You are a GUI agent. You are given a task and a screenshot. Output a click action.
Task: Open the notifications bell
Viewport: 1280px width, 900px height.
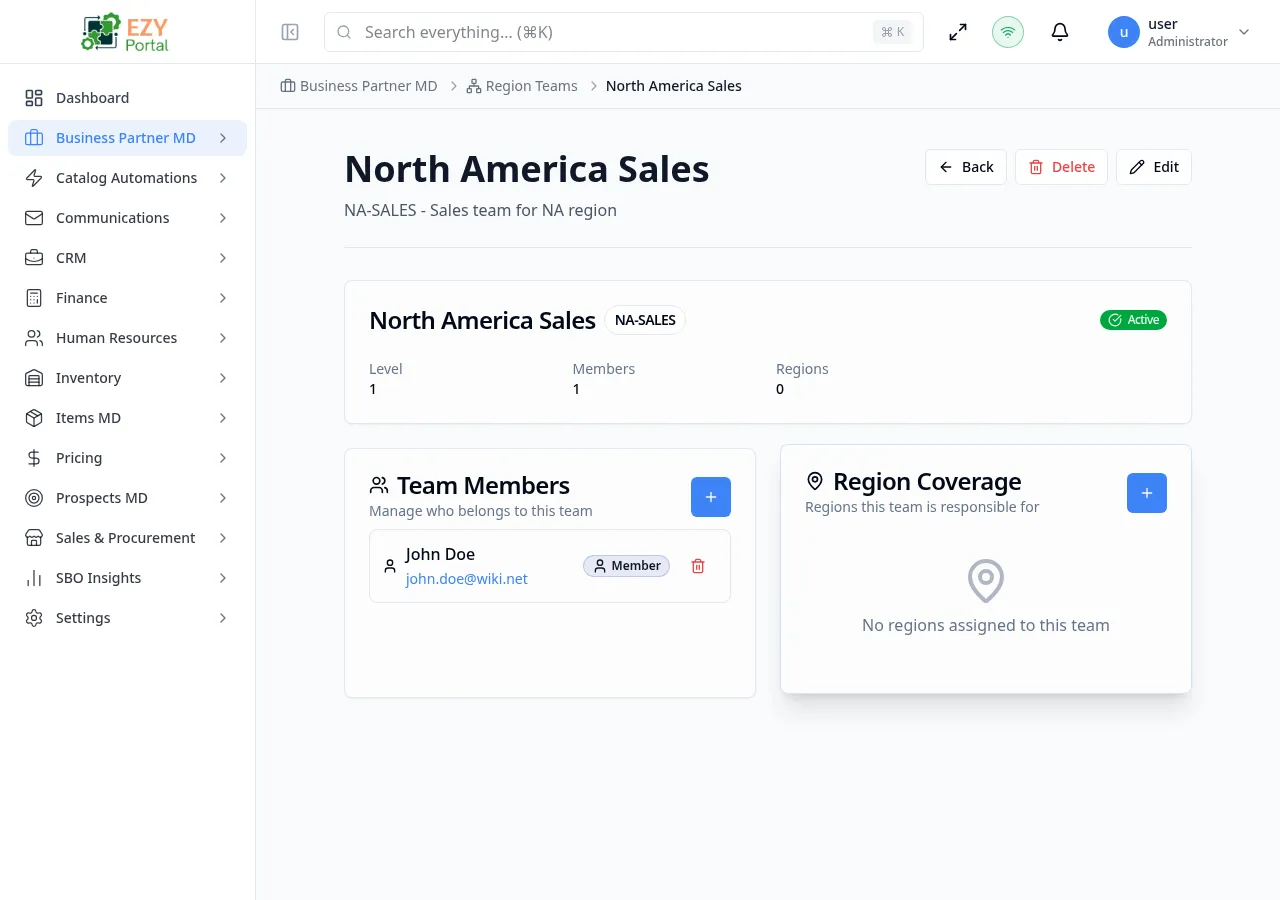click(x=1060, y=32)
